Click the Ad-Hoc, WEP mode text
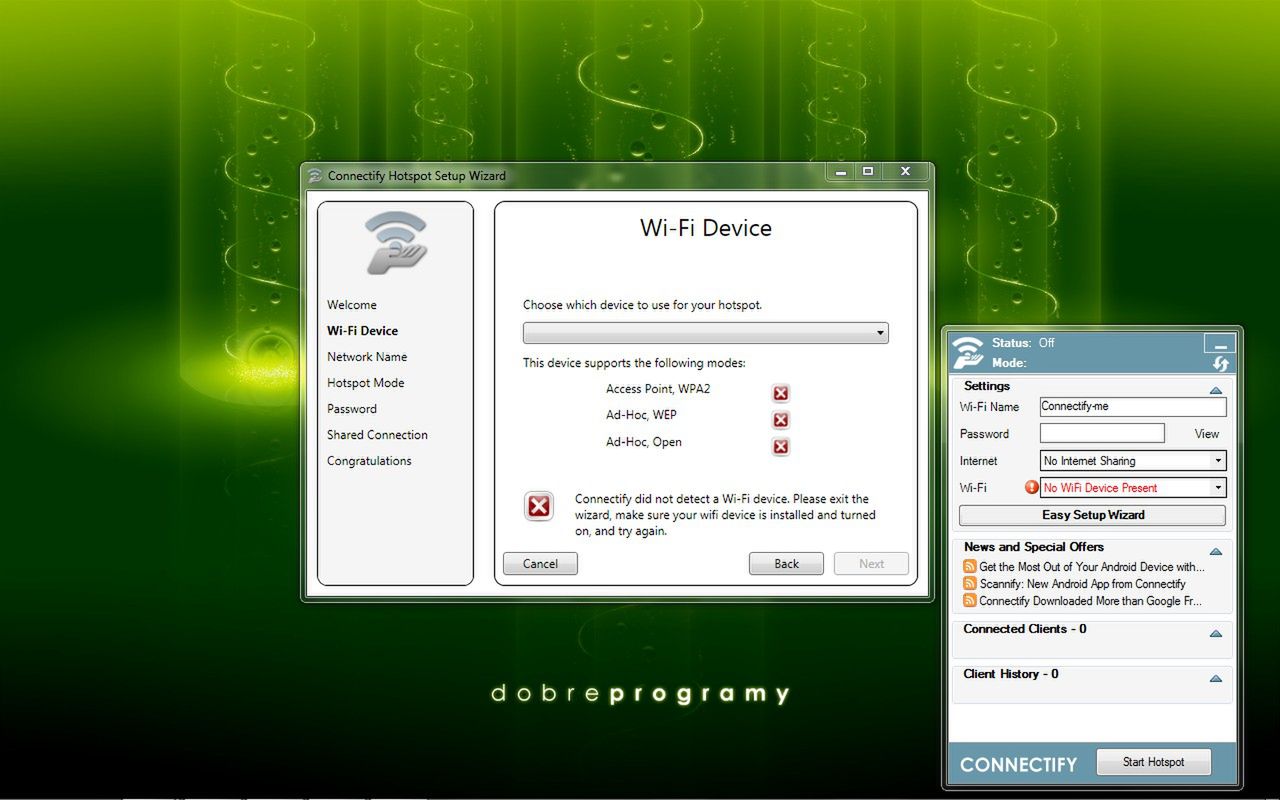The image size is (1280, 800). [641, 415]
